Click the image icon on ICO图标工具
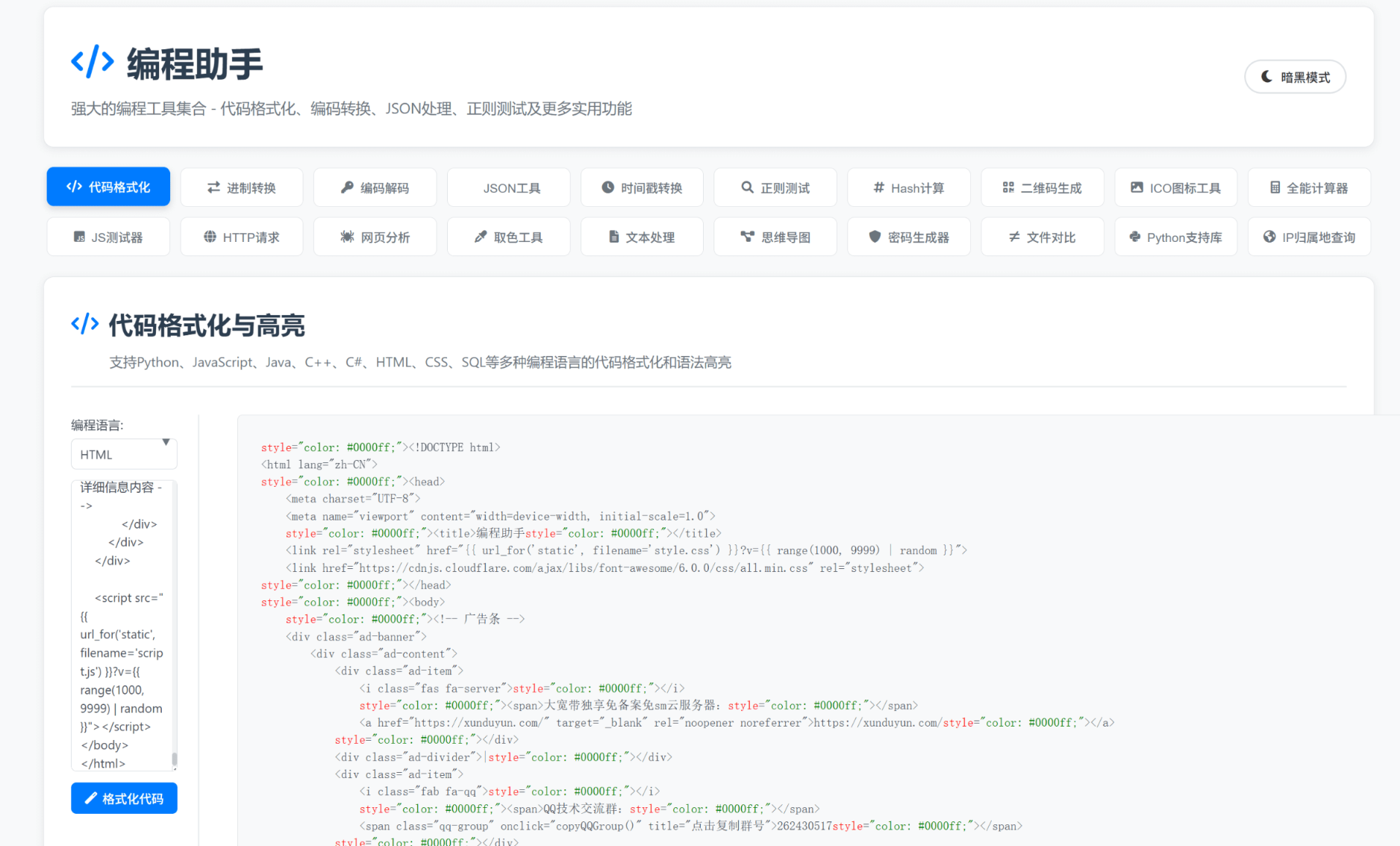 click(x=1137, y=187)
